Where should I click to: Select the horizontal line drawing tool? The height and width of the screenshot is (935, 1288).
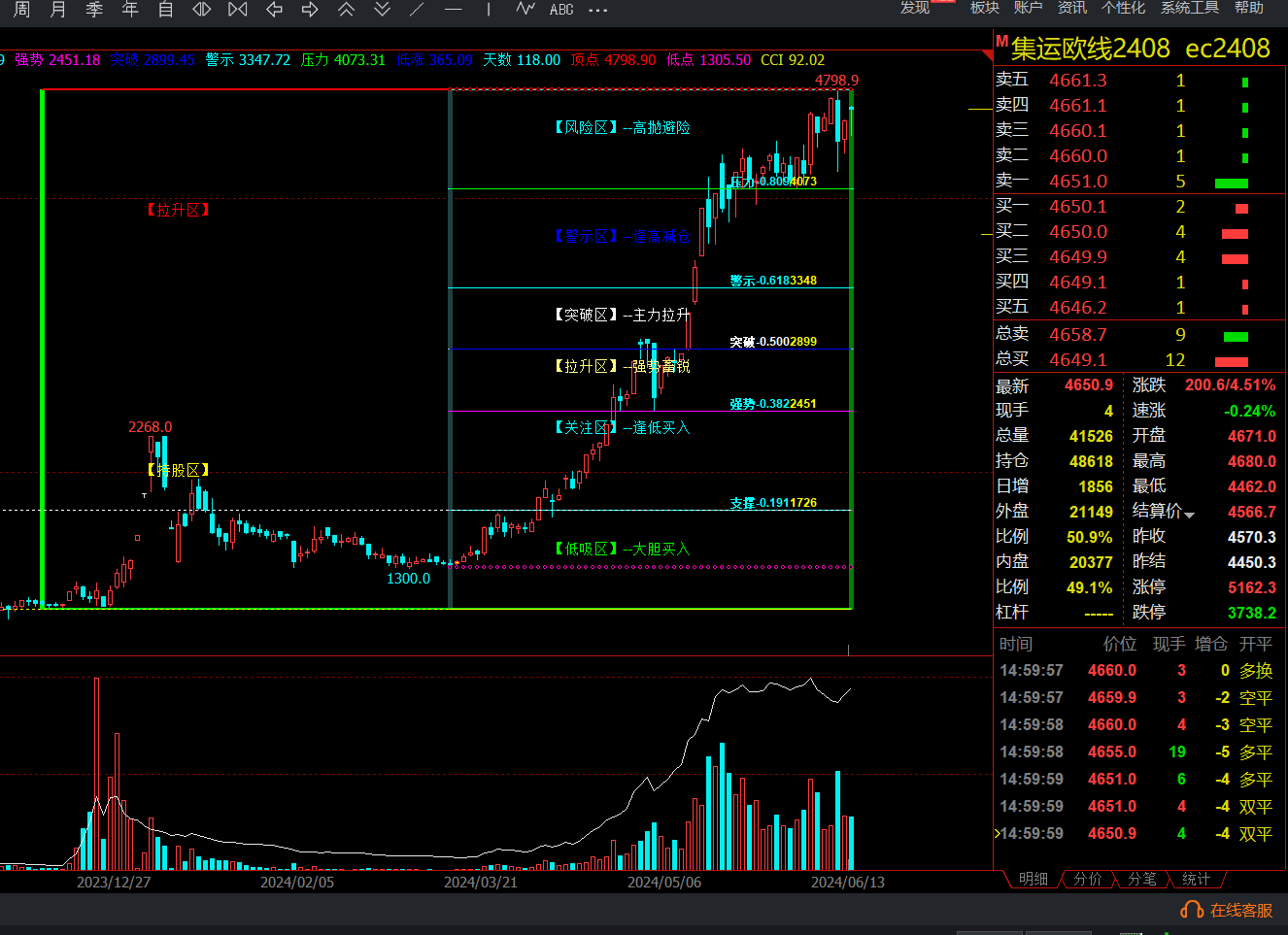(x=453, y=9)
